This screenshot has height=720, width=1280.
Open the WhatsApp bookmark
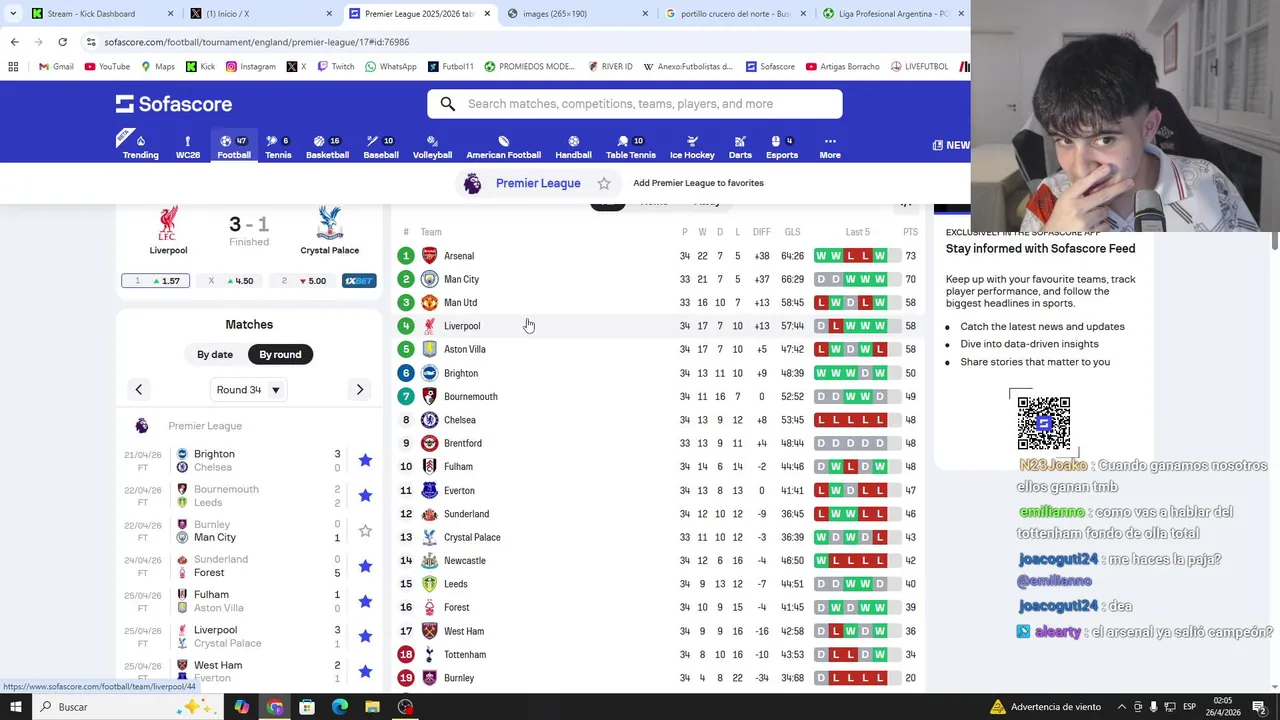(391, 67)
